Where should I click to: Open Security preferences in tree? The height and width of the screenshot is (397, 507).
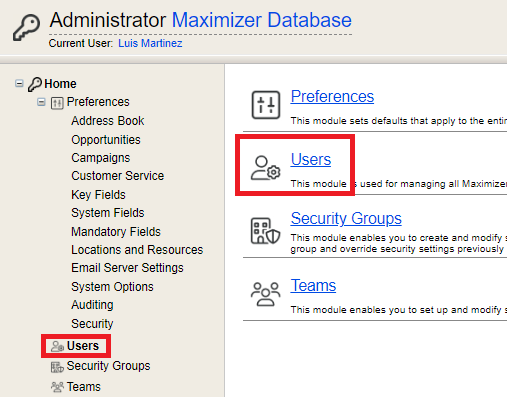click(x=92, y=324)
